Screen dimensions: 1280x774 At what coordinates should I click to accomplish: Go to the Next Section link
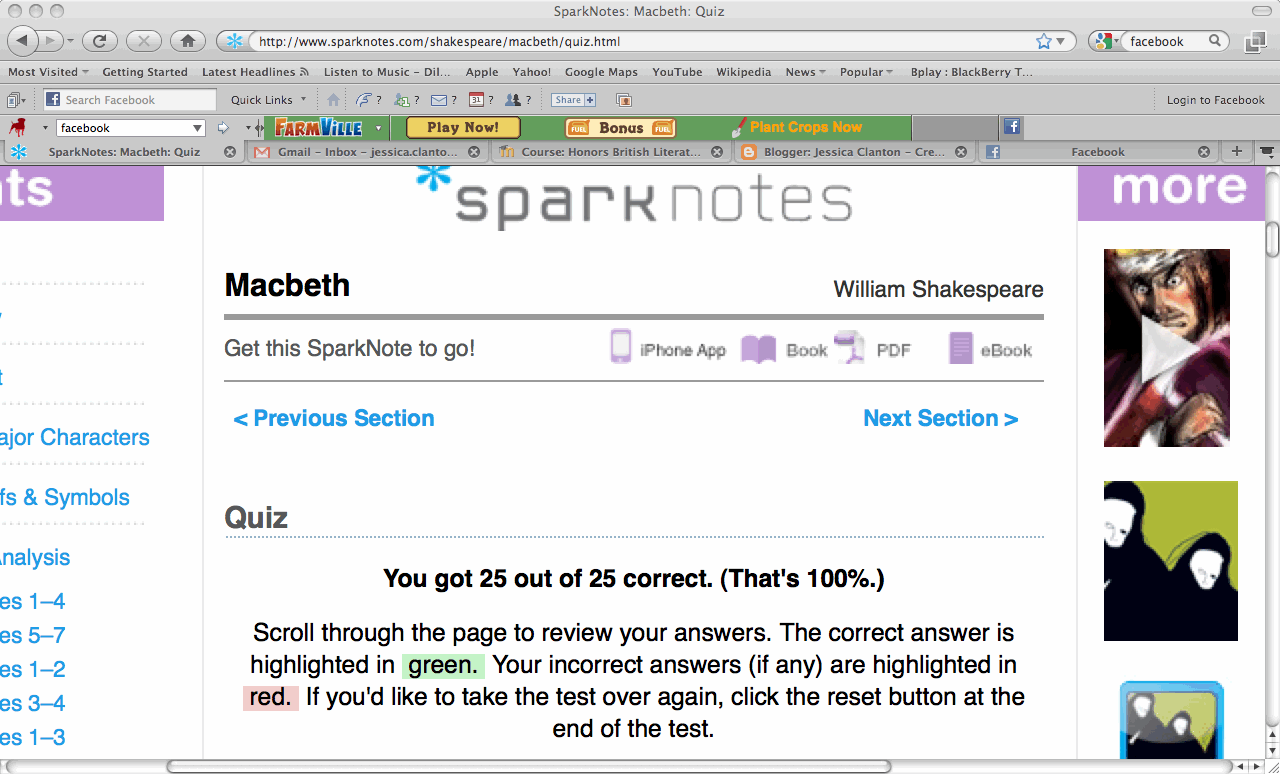tap(940, 418)
